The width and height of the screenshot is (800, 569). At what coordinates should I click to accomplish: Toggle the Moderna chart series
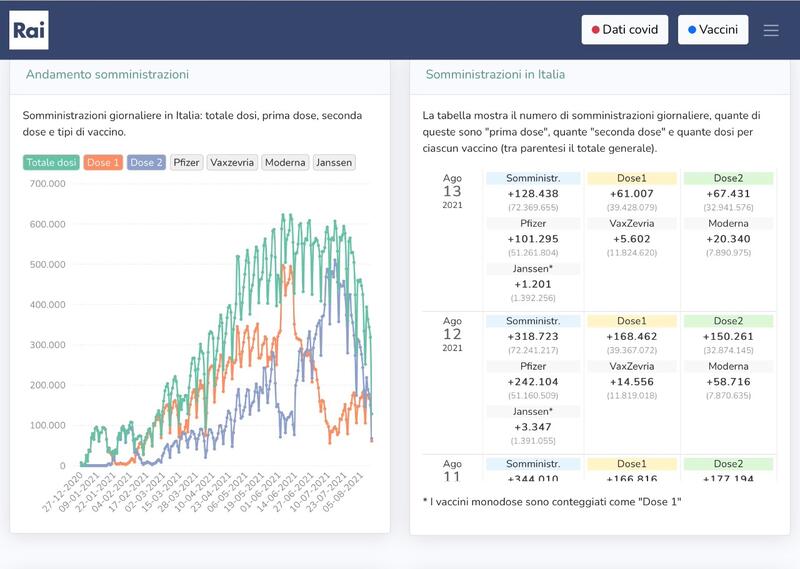(285, 162)
